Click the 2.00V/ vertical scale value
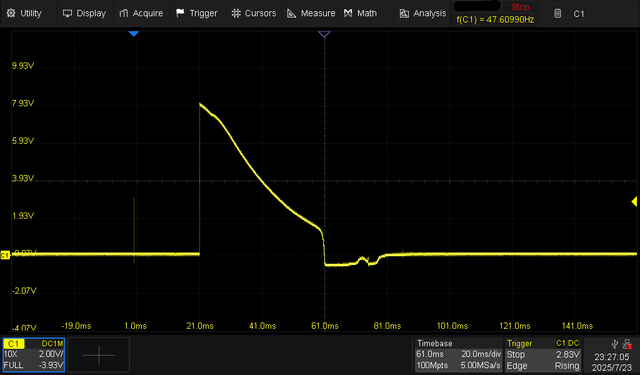The image size is (640, 375). point(50,354)
